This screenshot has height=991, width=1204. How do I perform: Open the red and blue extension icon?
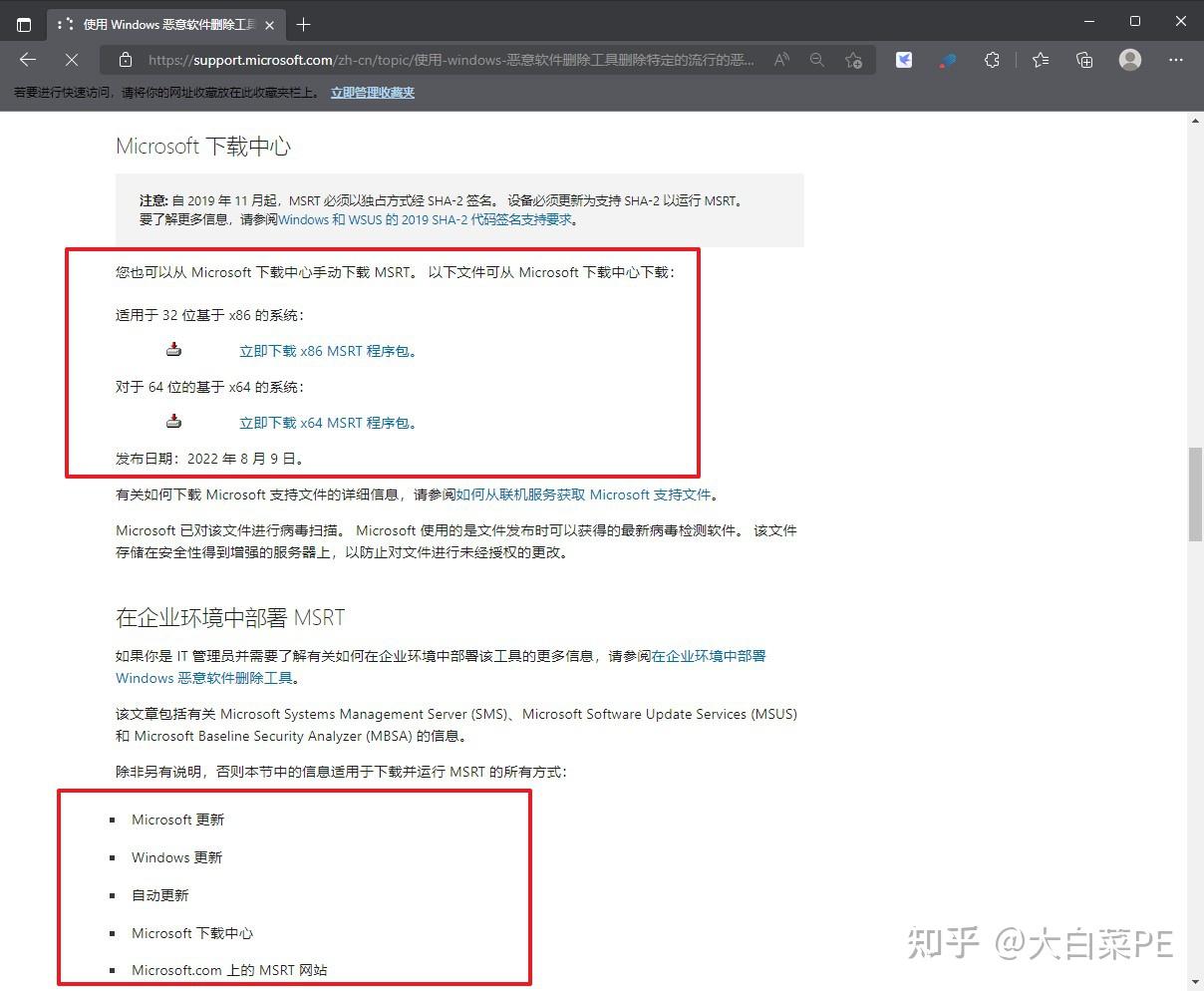948,60
